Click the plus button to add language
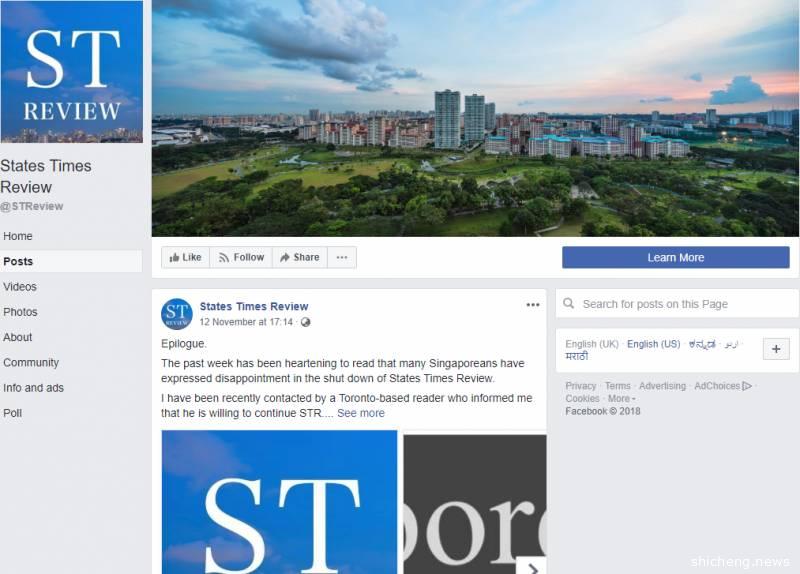 click(x=776, y=349)
